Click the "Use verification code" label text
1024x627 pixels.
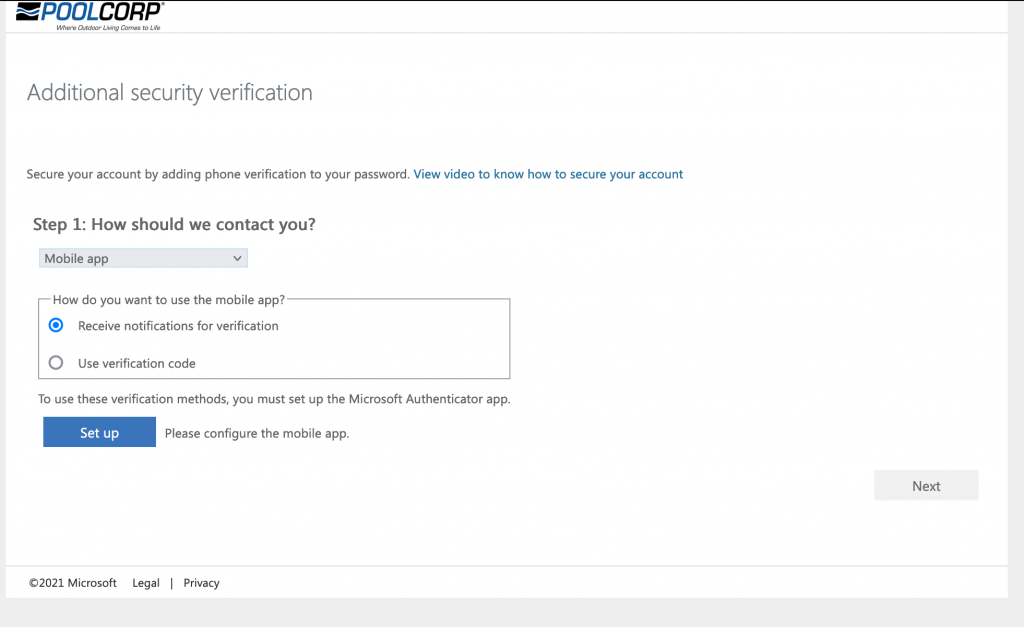(136, 364)
